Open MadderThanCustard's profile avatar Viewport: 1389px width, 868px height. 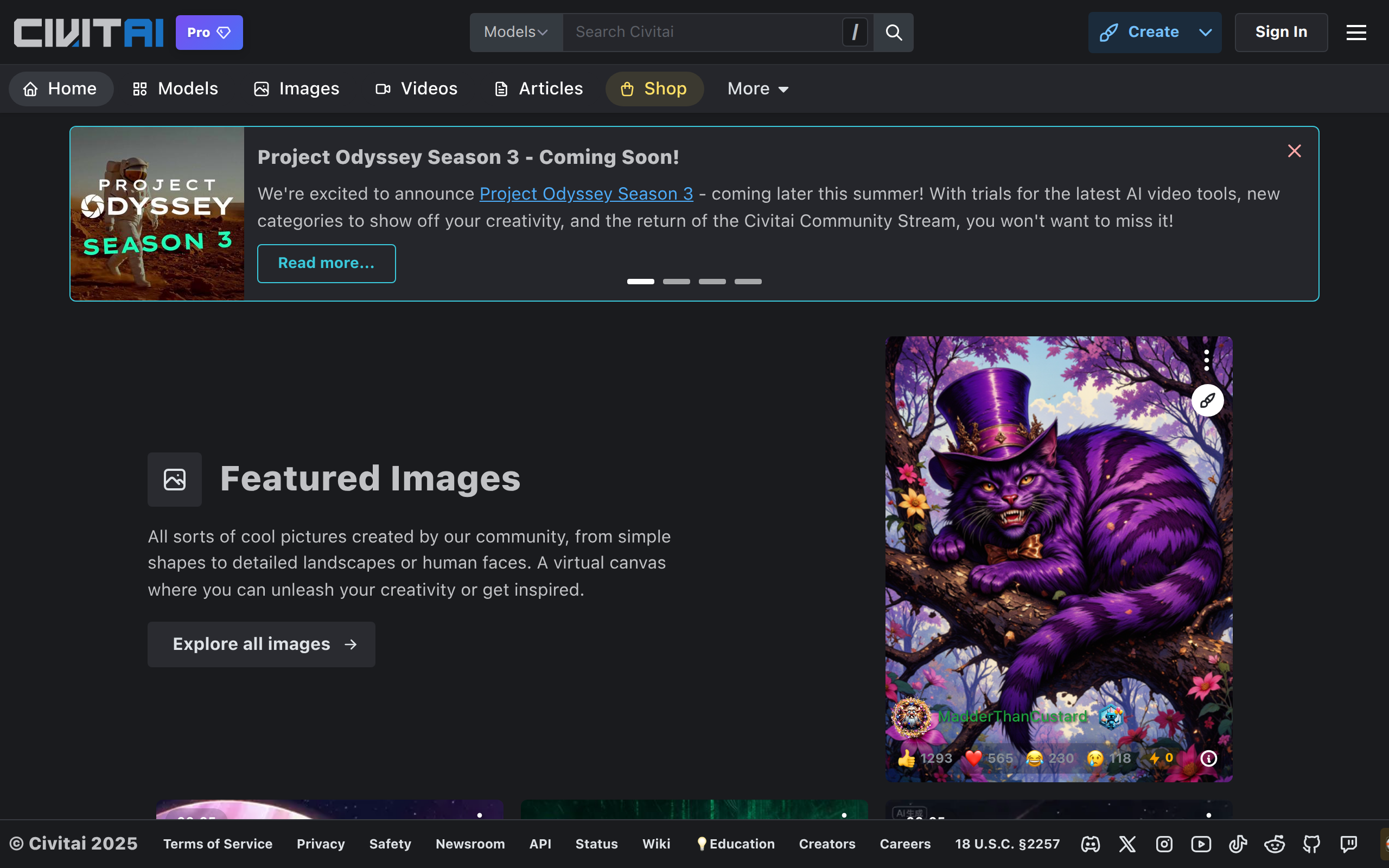click(x=911, y=717)
